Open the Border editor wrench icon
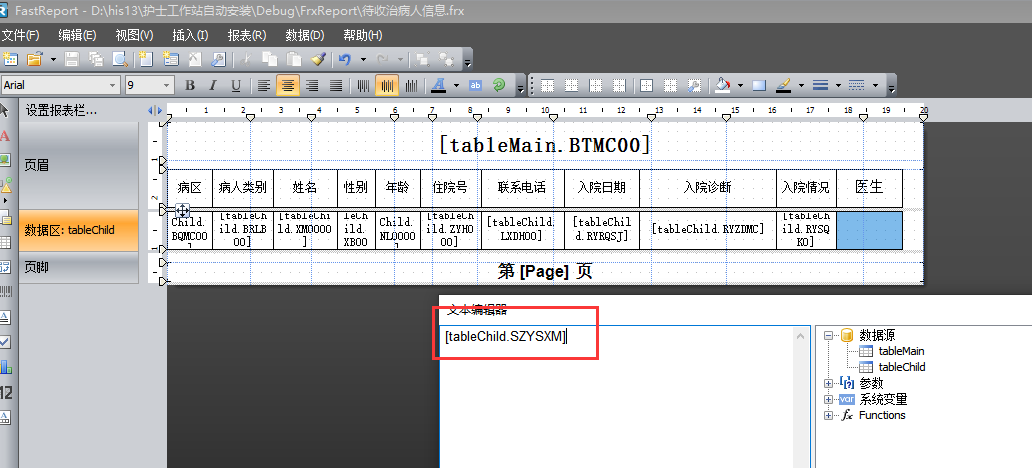 (694, 85)
